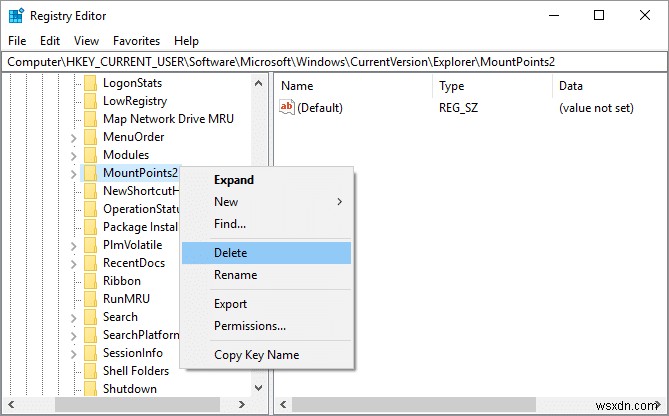Expand the MenuOrder key

[73, 138]
